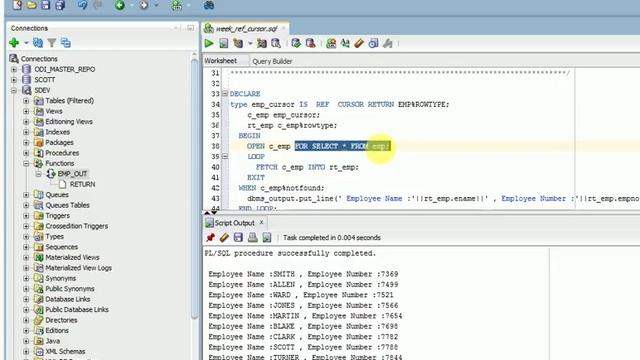This screenshot has height=360, width=640.
Task: Expand the Views node
Action: point(26,111)
